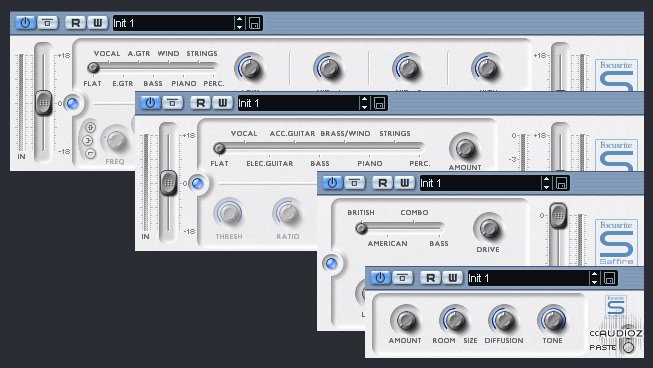The height and width of the screenshot is (368, 653).
Task: Click Read automation R in compressor plugin
Action: point(200,103)
